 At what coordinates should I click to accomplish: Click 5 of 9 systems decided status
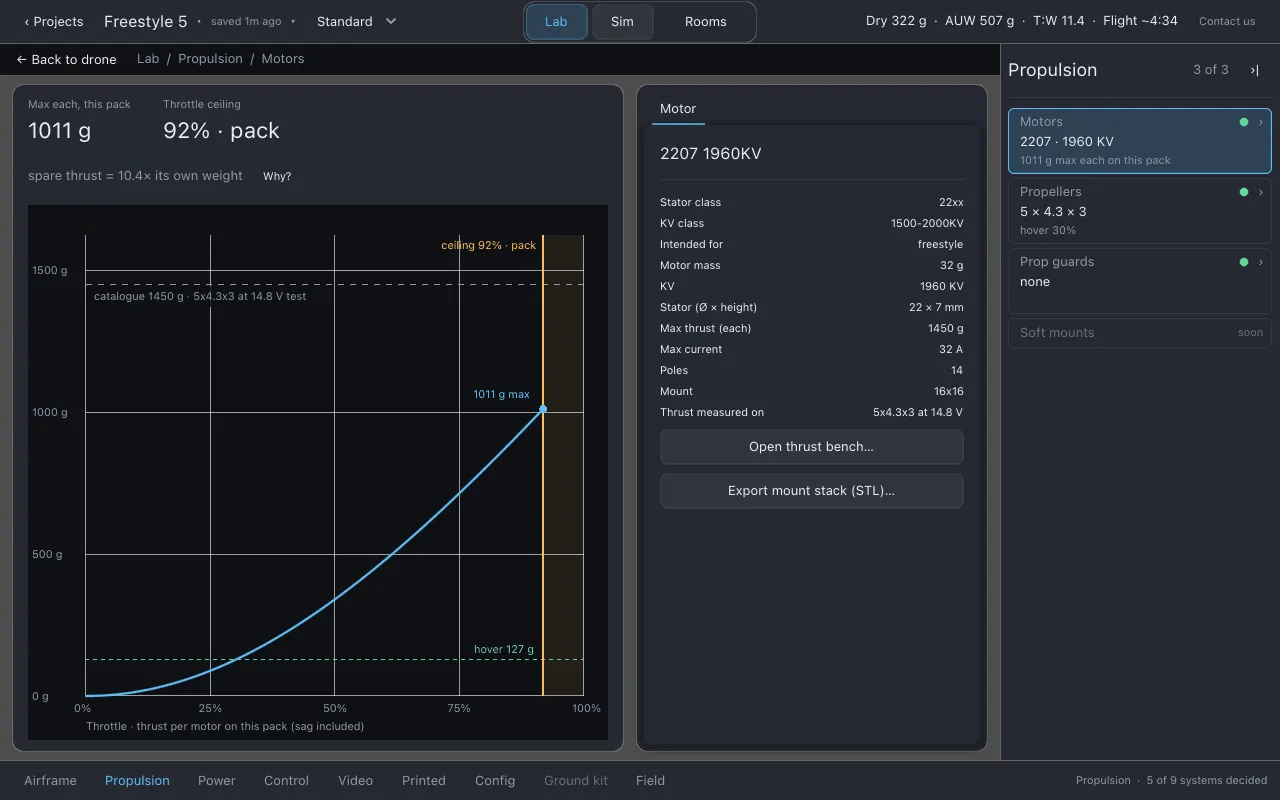[x=1207, y=781]
